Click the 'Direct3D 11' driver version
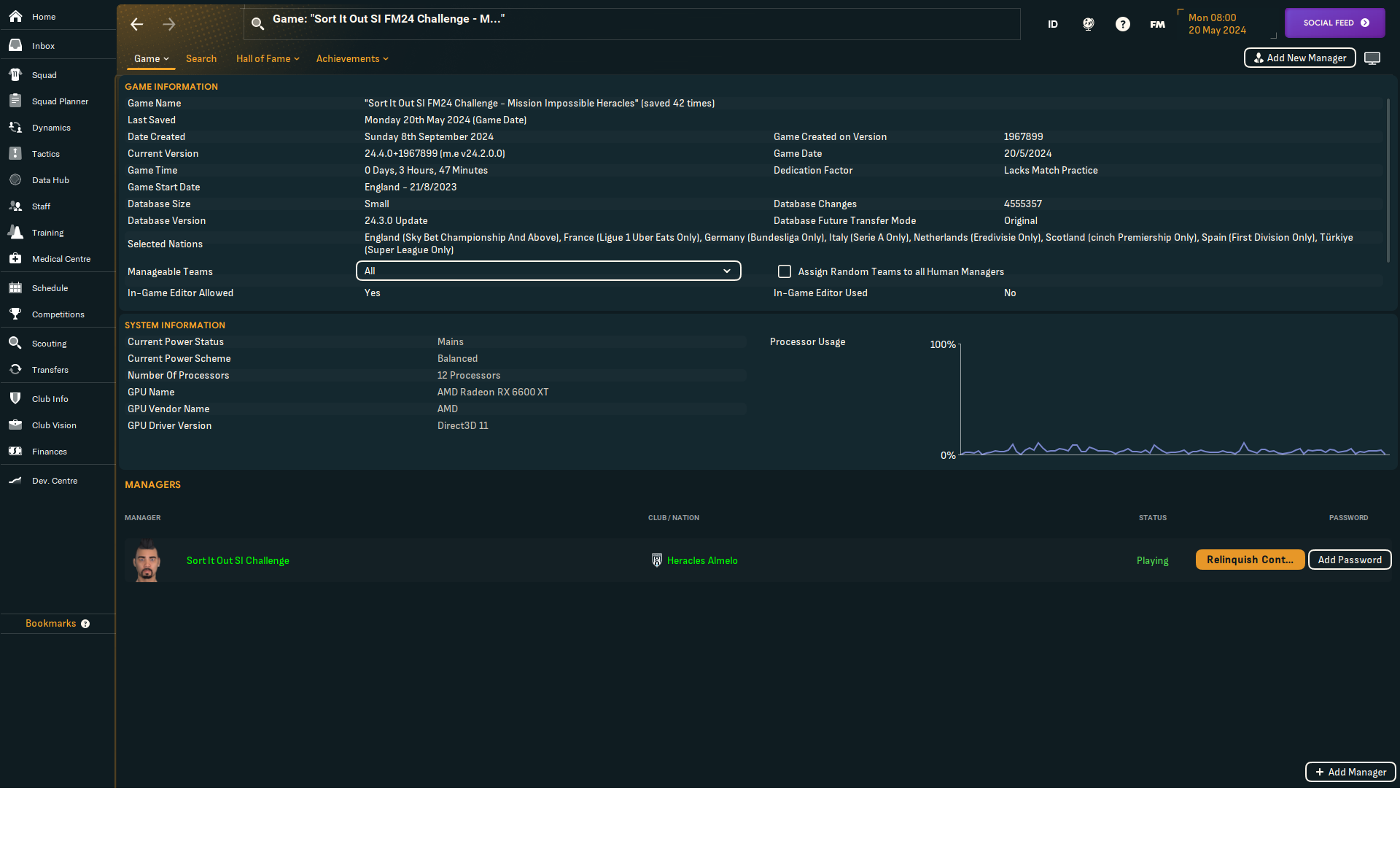1400x847 pixels. click(463, 425)
